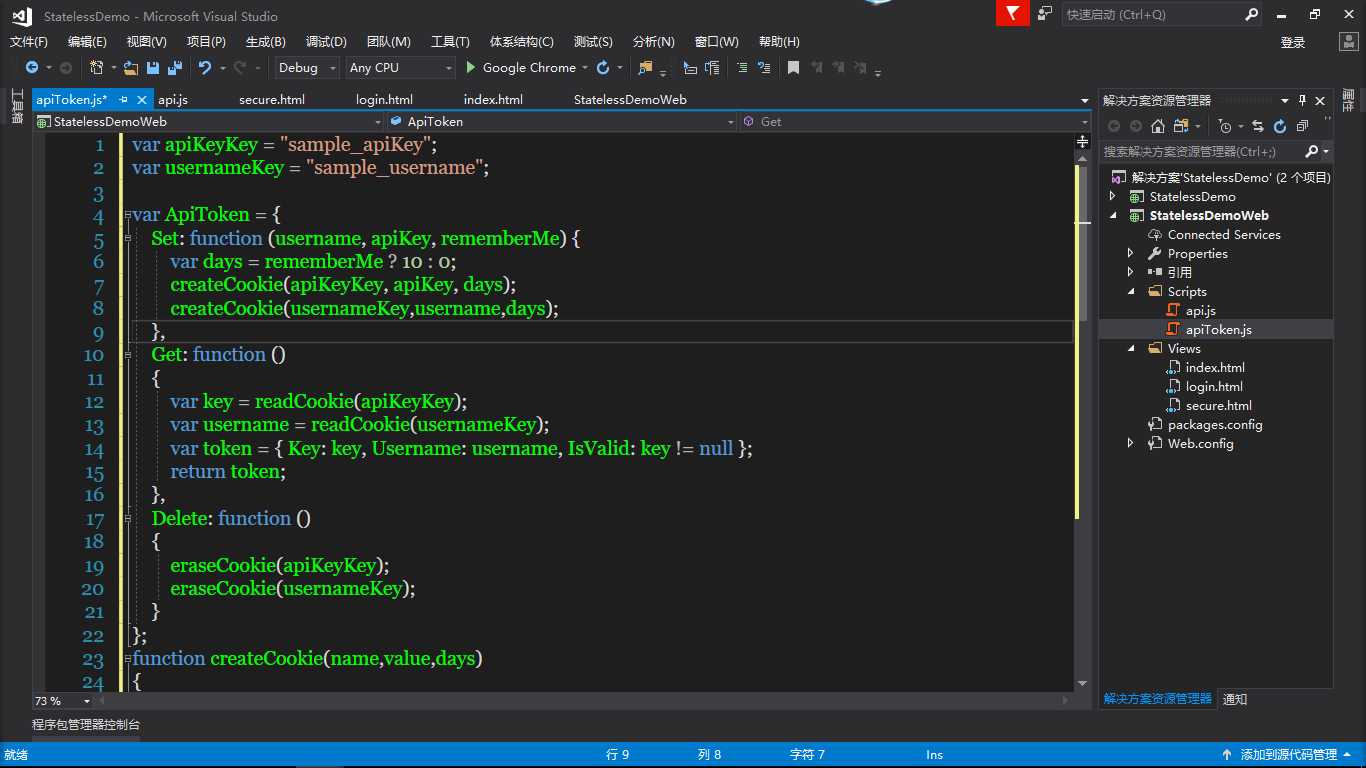The image size is (1366, 768).
Task: Click Solution Explorer sync with active document icon
Action: tap(1258, 126)
